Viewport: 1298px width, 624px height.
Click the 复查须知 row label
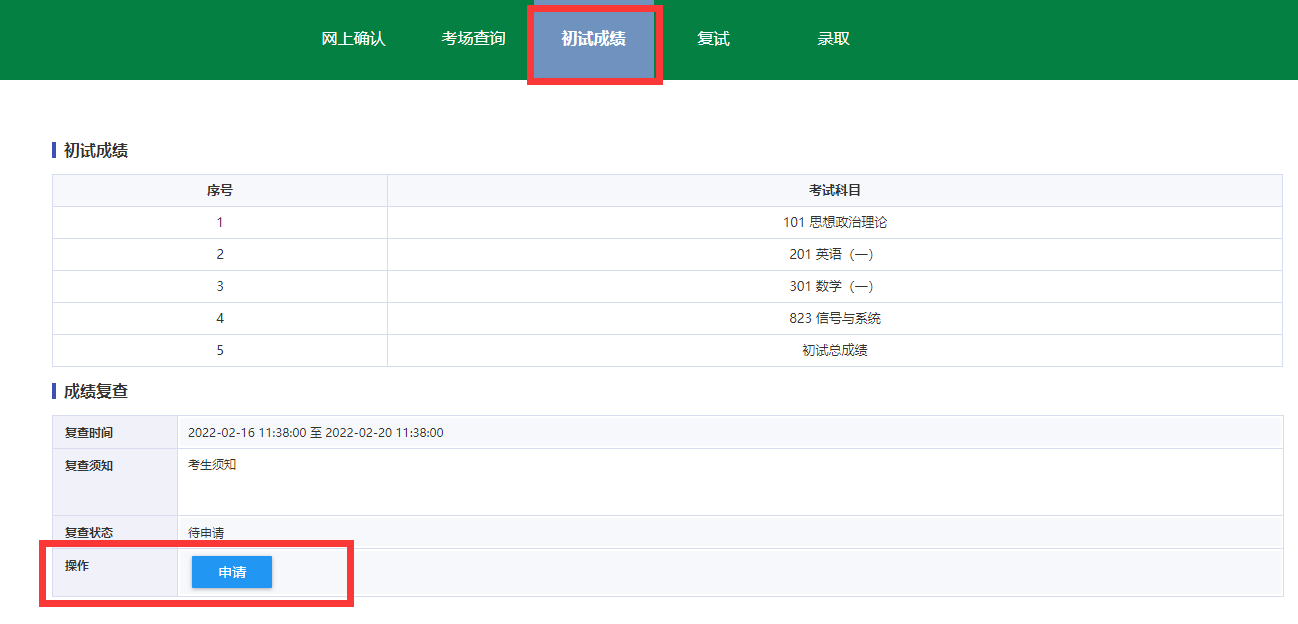coord(89,465)
